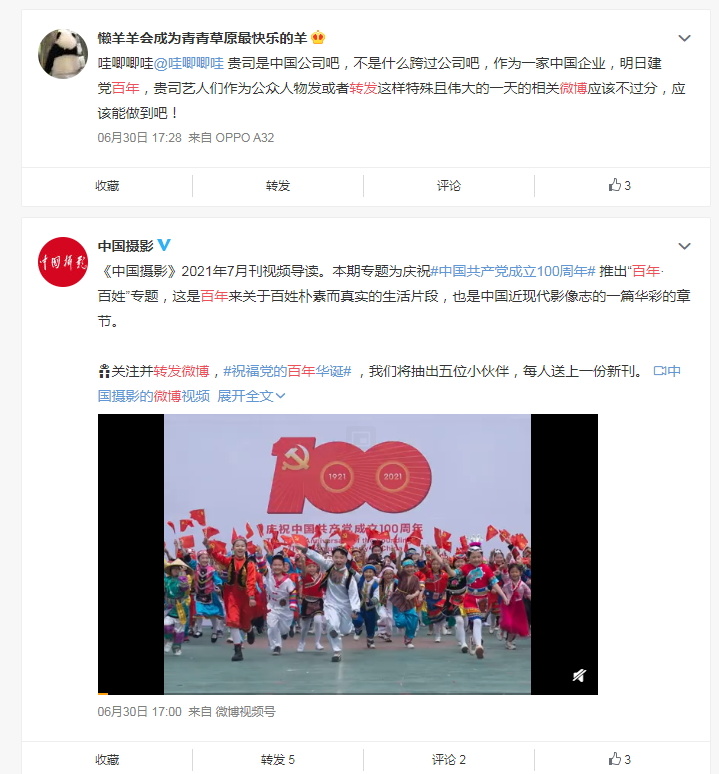Click the video camera icon link

click(660, 371)
